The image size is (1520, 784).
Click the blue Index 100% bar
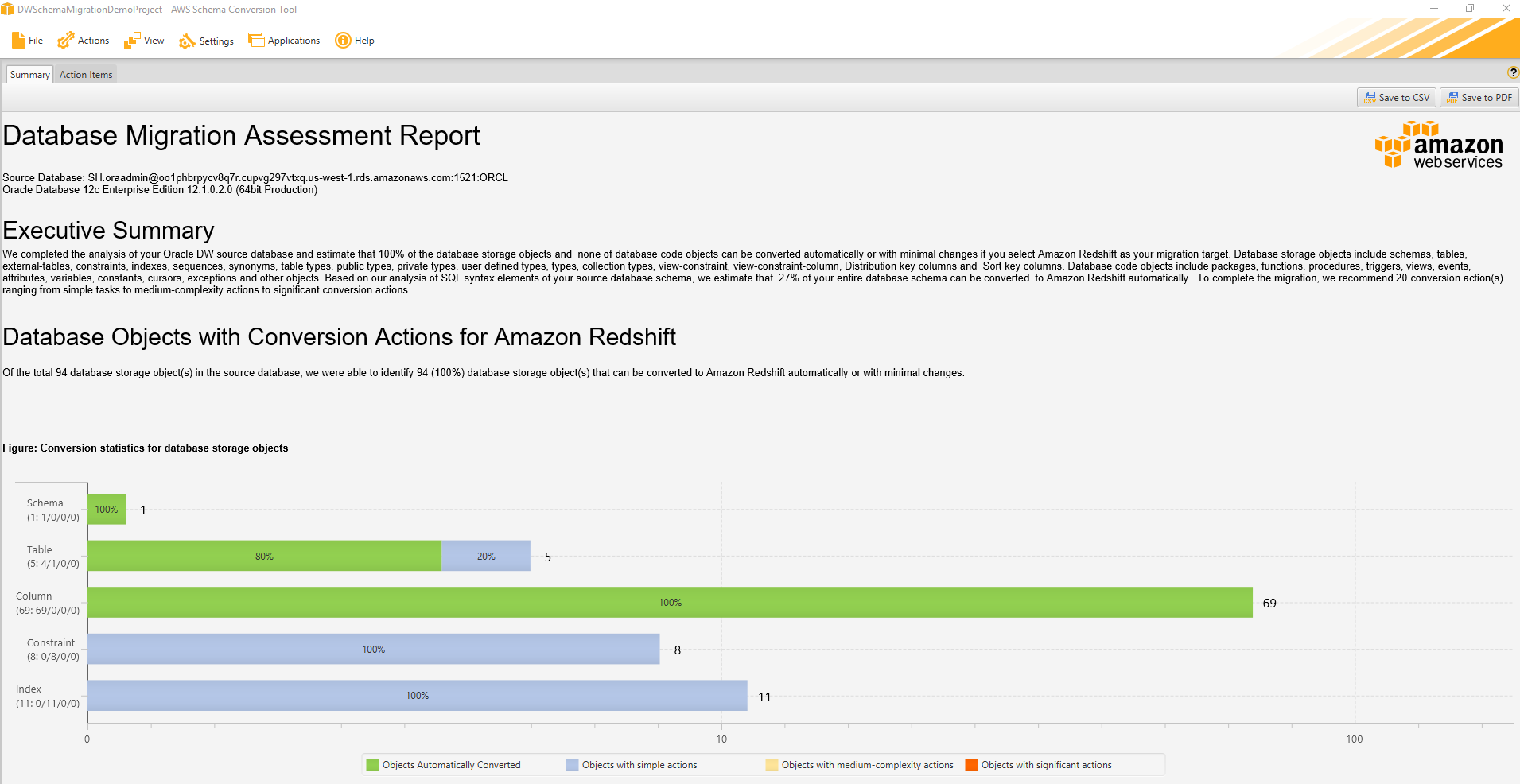pyautogui.click(x=418, y=696)
